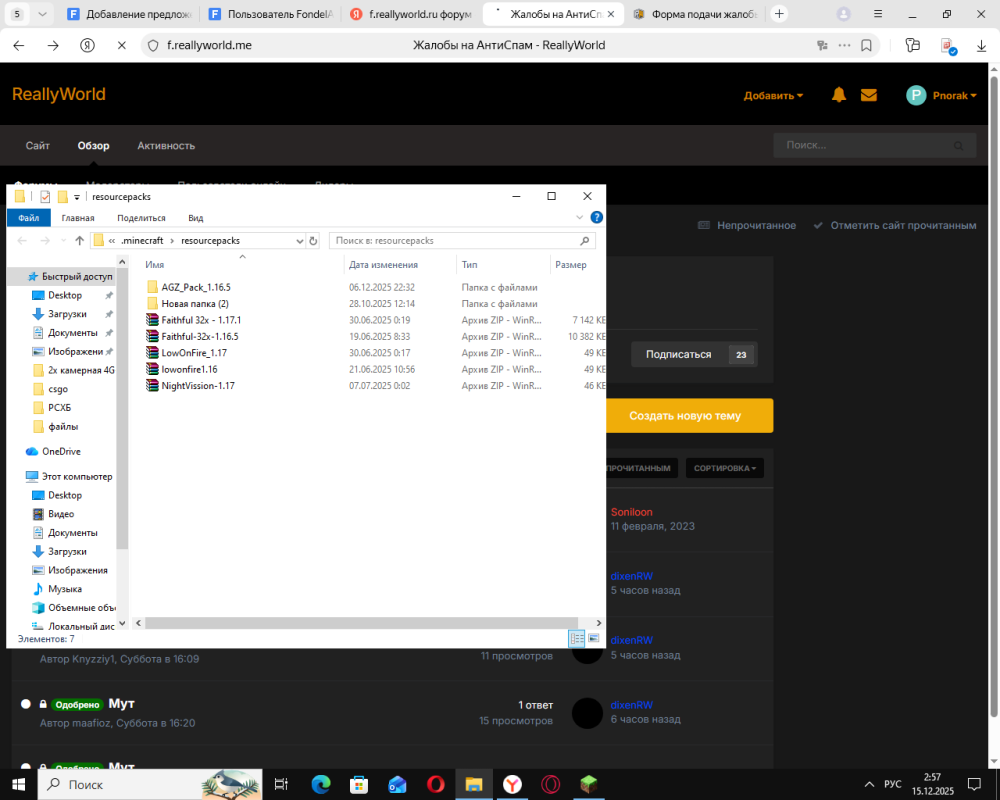The width and height of the screenshot is (1000, 800).
Task: Select OneDrive in navigation pane
Action: click(61, 451)
